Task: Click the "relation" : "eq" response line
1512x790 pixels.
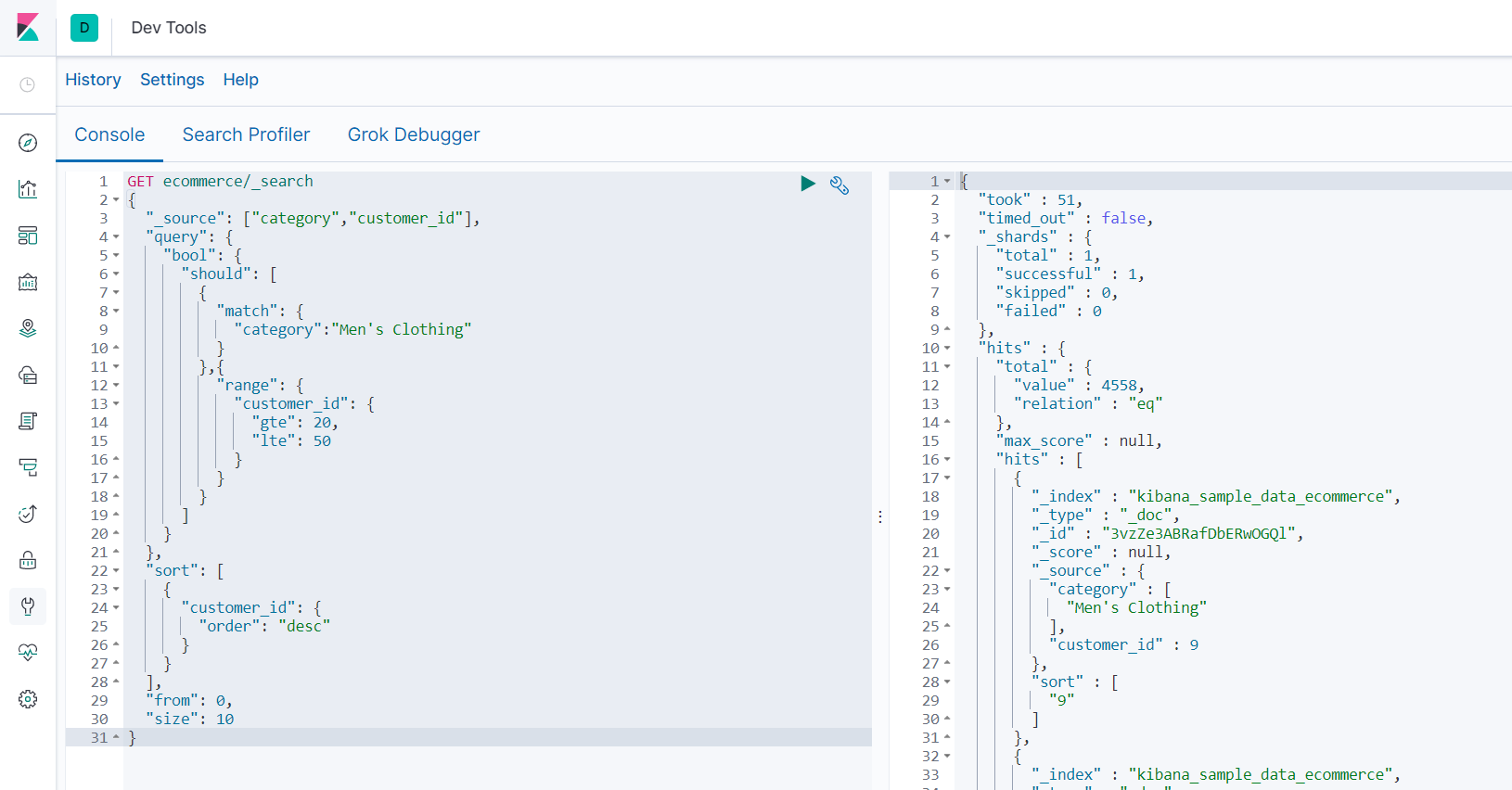Action: [1088, 403]
